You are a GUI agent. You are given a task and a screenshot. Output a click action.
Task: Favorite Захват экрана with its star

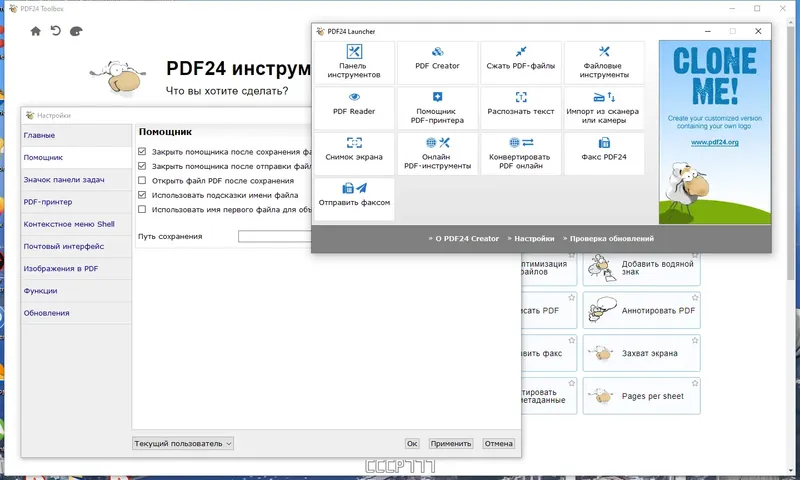(x=694, y=340)
